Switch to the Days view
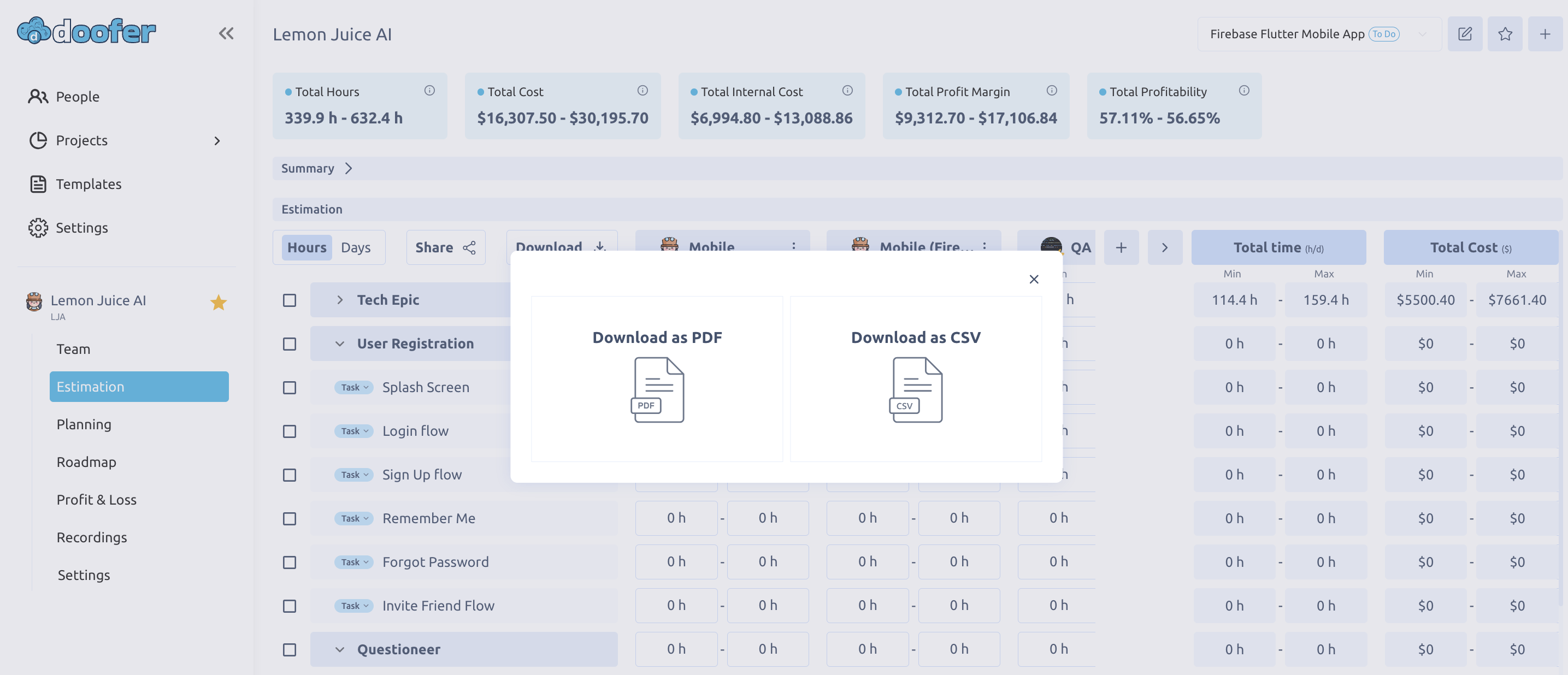This screenshot has height=675, width=1568. [356, 247]
